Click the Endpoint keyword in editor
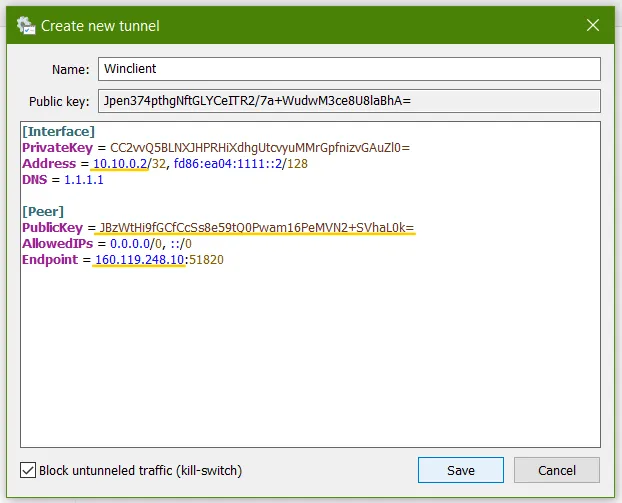The height and width of the screenshot is (503, 622). pos(50,260)
